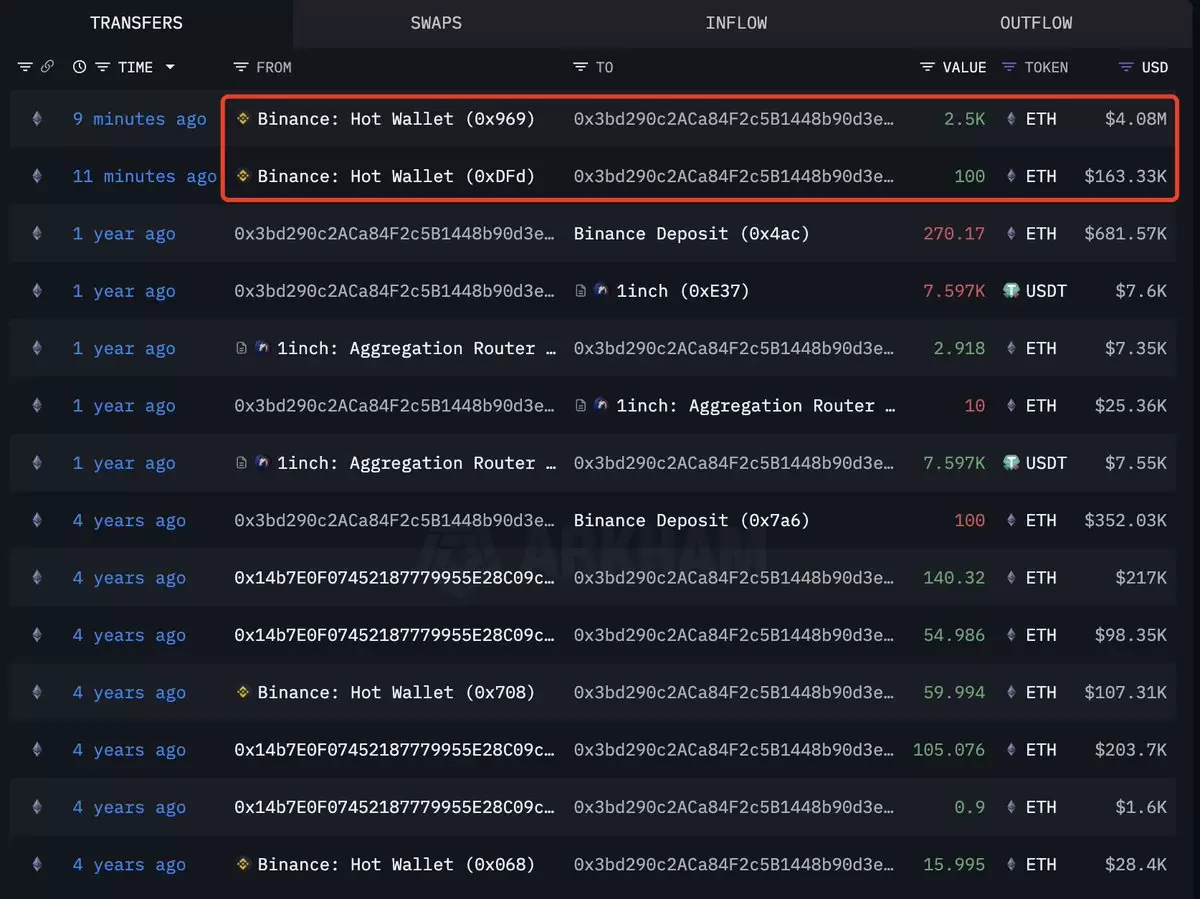Viewport: 1200px width, 899px height.
Task: Open the 1inch (0xE37) recipient link
Action: tap(682, 291)
